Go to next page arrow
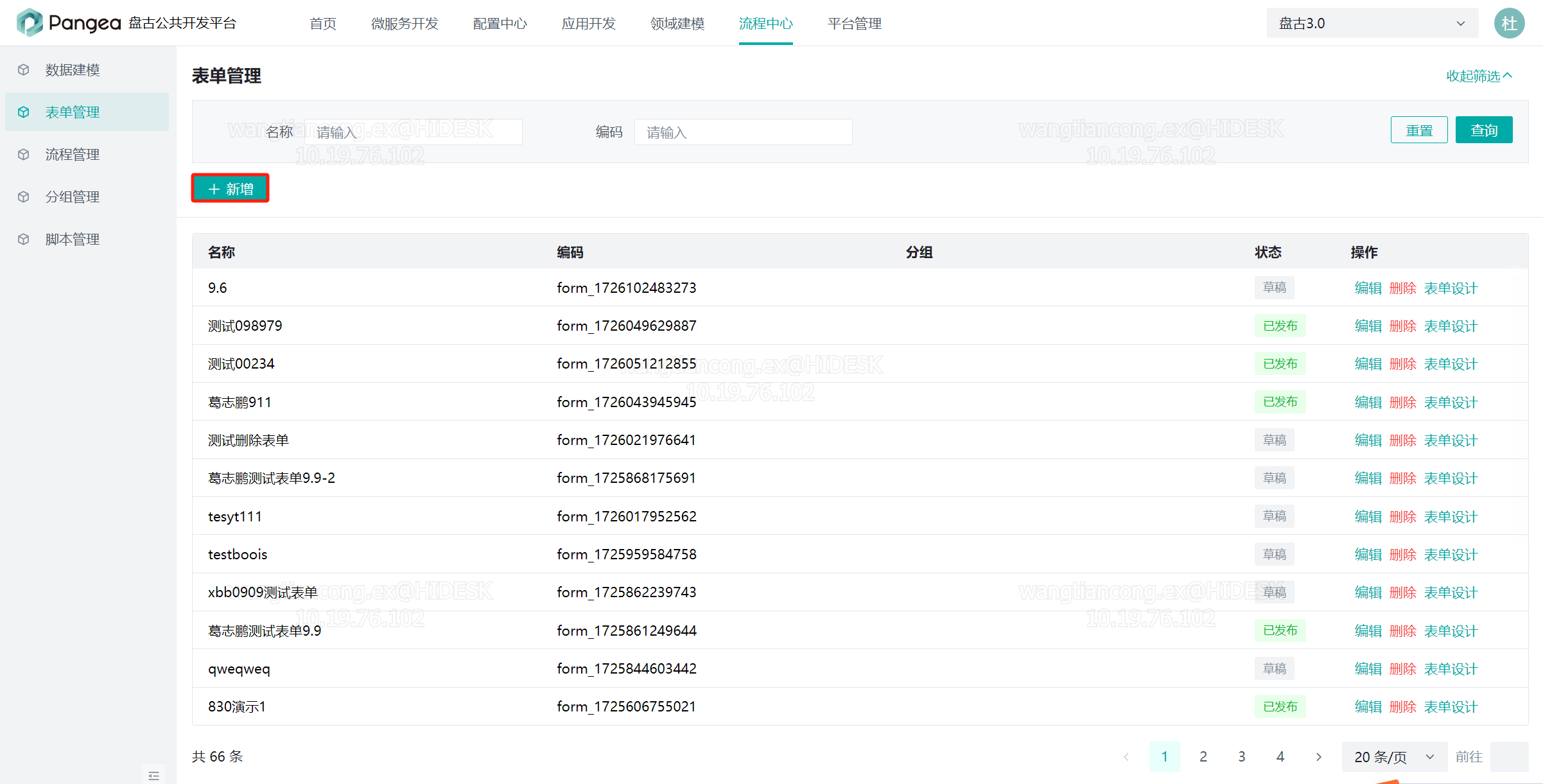This screenshot has height=784, width=1543. click(1319, 757)
